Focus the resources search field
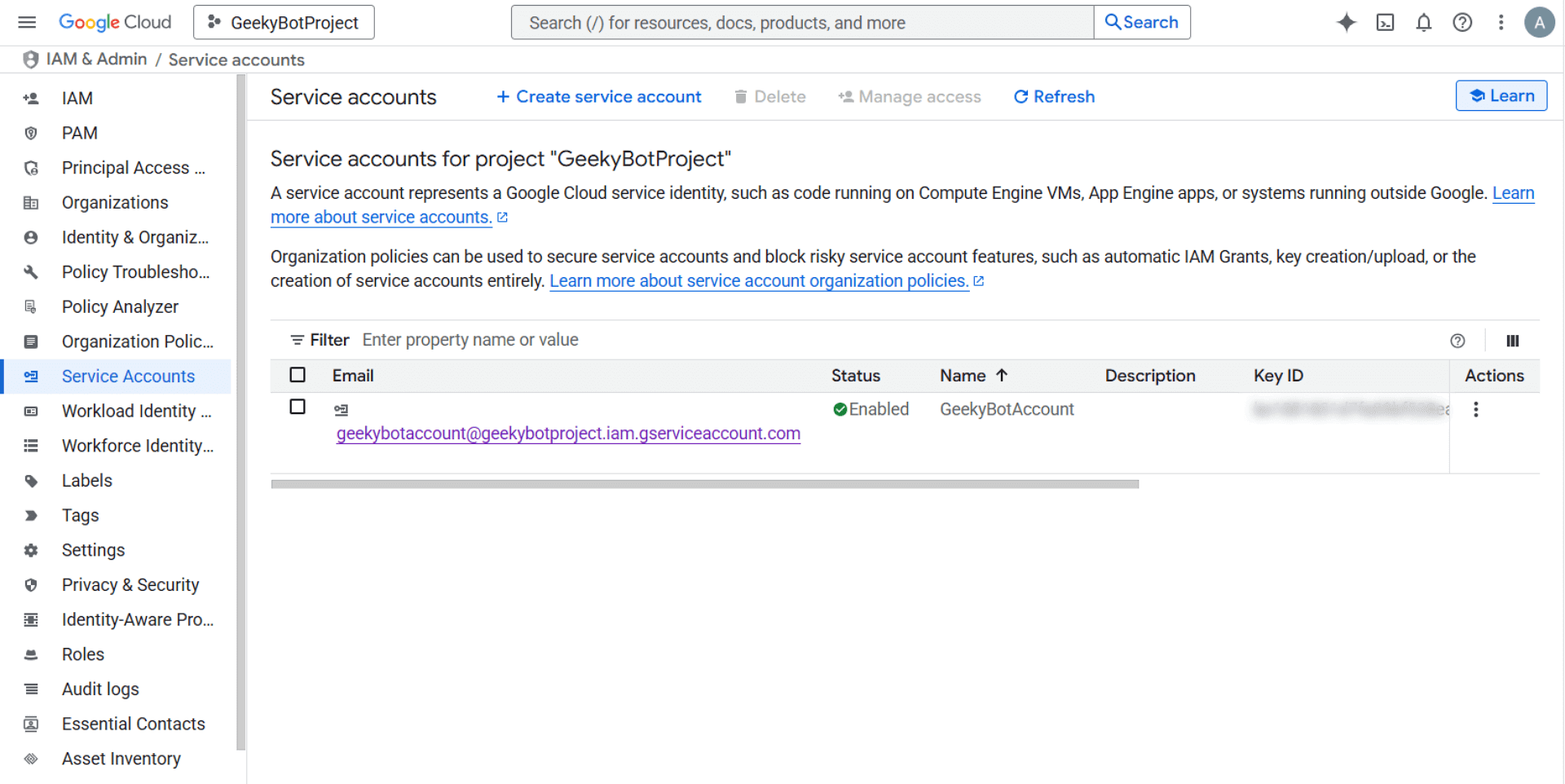Screen dimensions: 1565x784 [x=802, y=22]
